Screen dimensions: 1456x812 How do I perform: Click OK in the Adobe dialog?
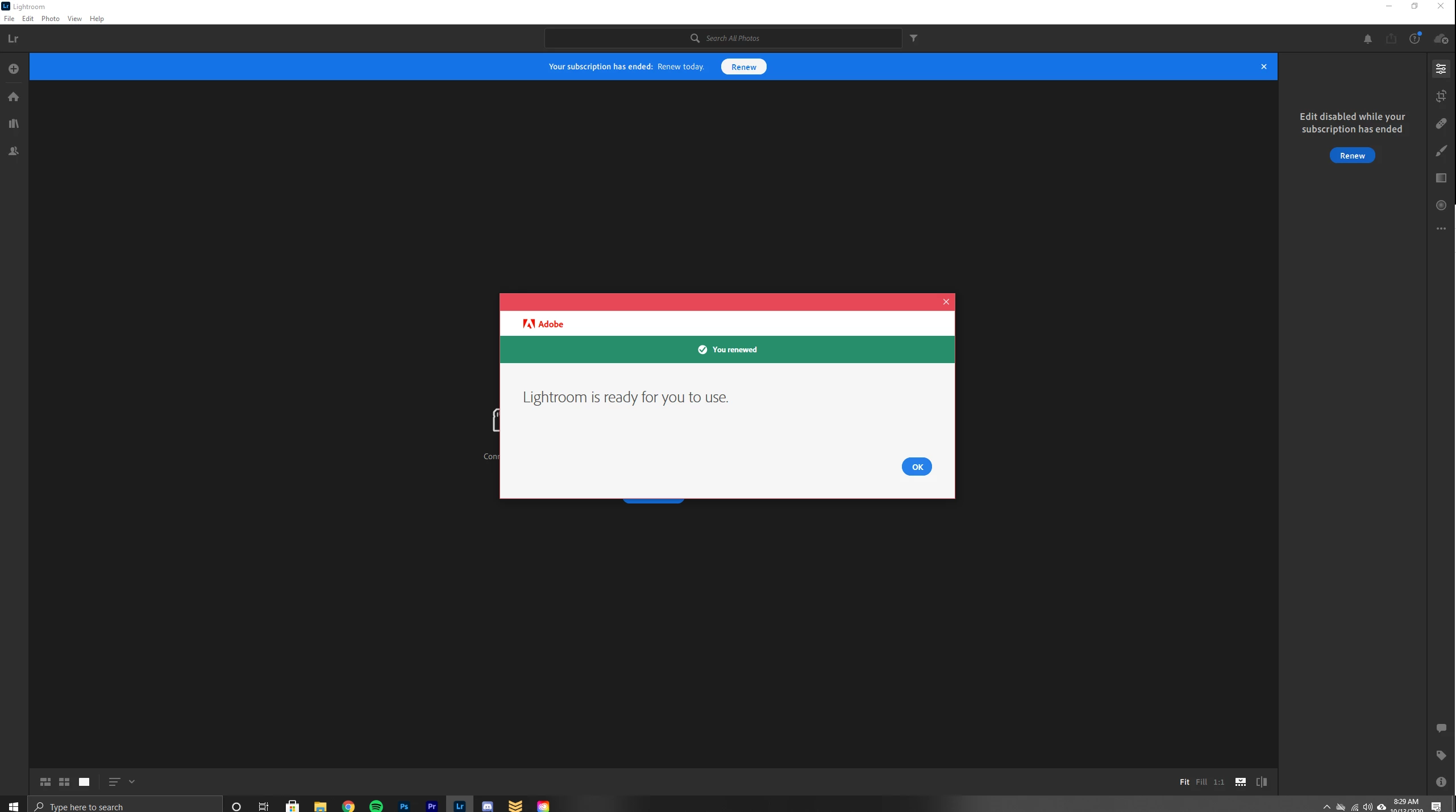point(917,467)
